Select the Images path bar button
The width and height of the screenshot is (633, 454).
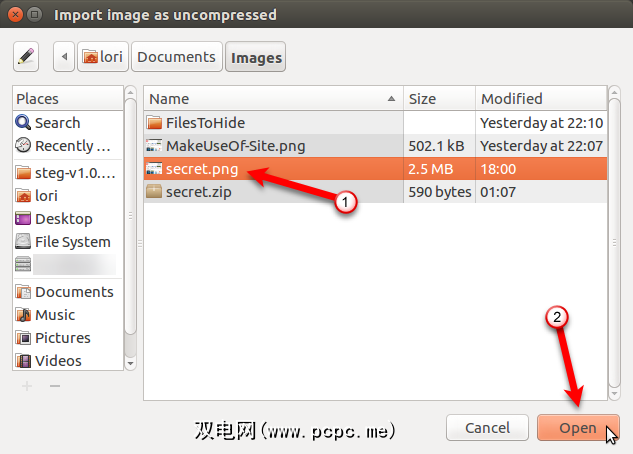[x=256, y=58]
